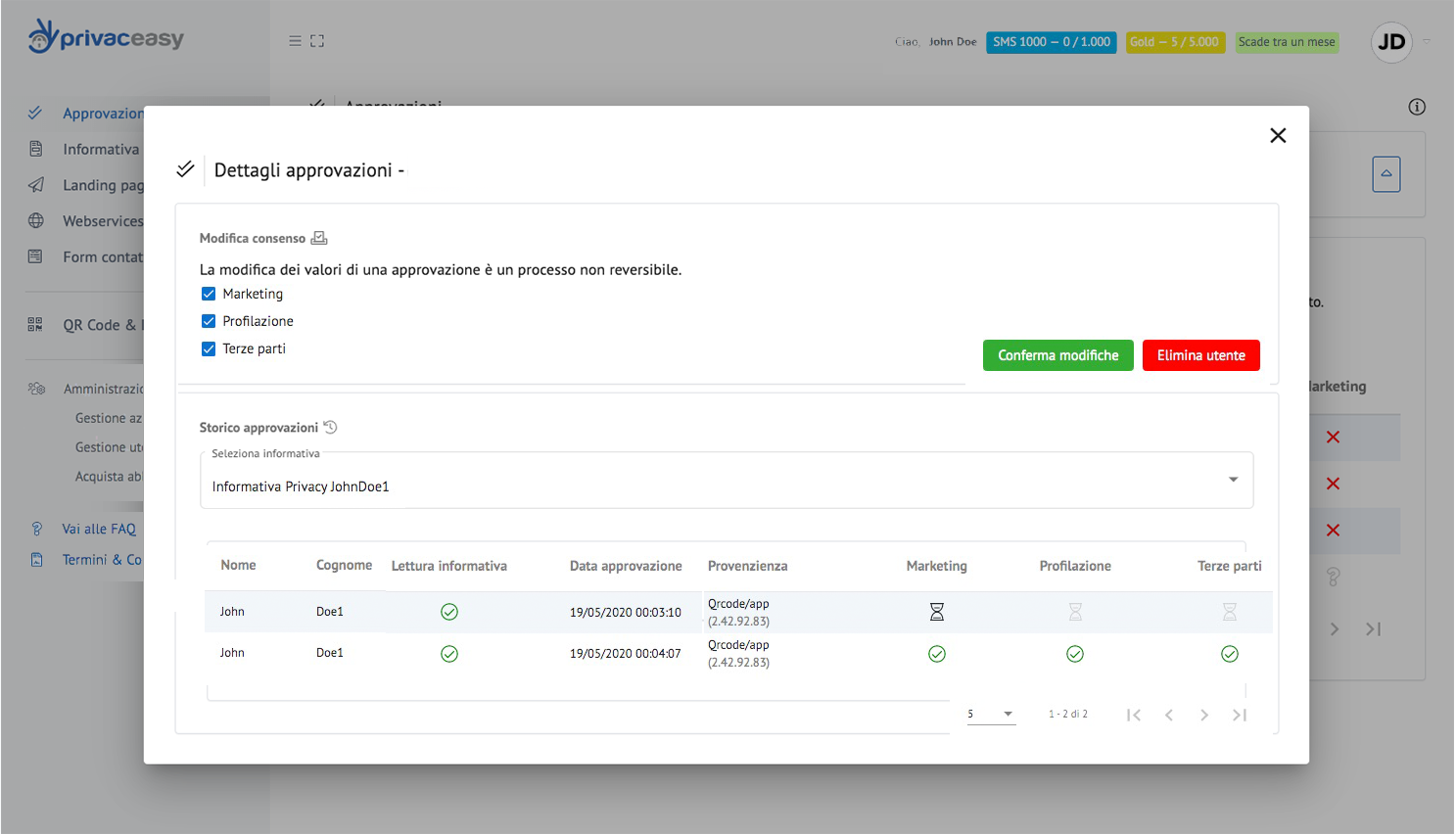Close the Dettagli approvazioni dialog
This screenshot has width=1456, height=834.
point(1278,135)
